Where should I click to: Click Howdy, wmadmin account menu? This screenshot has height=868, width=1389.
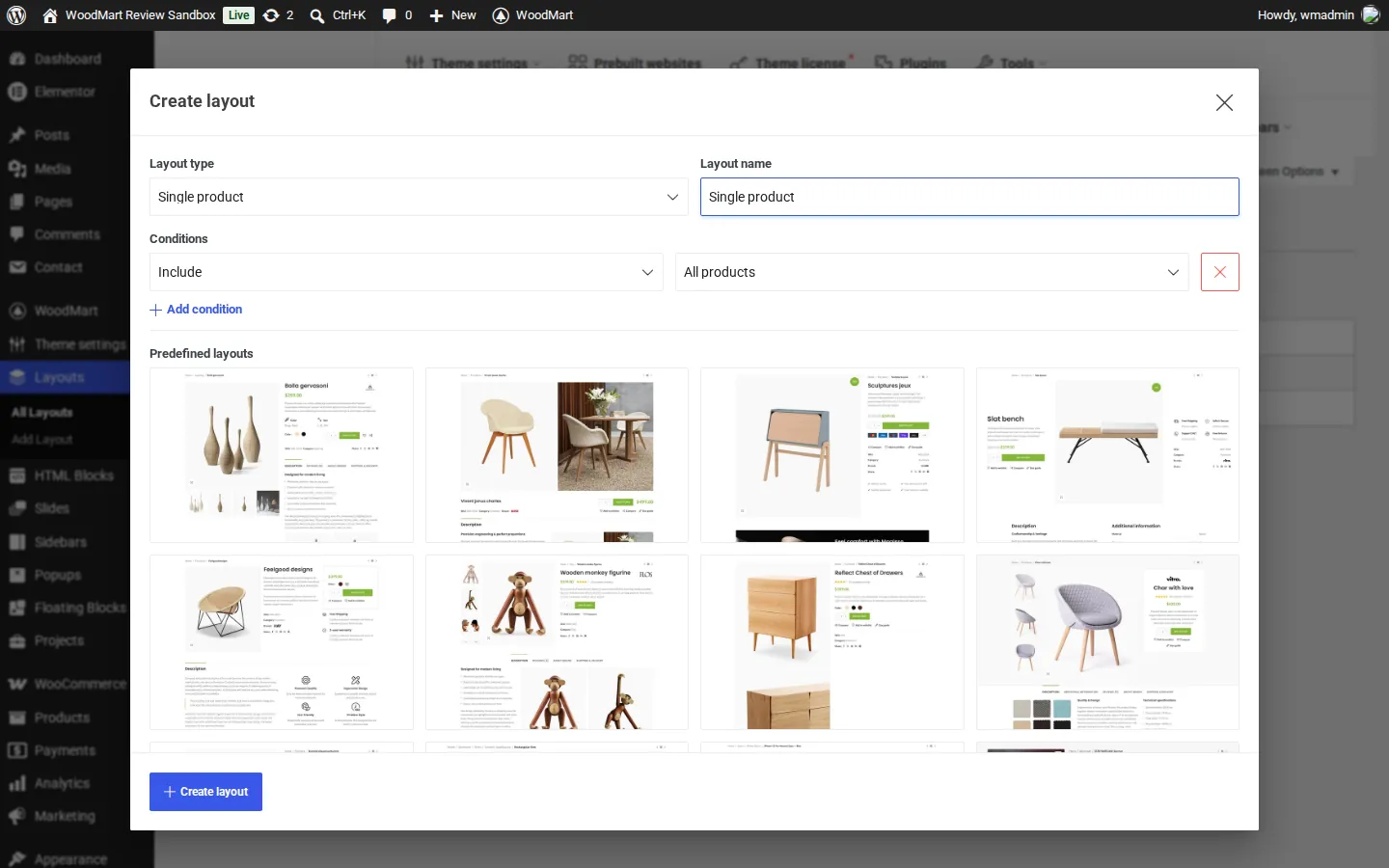(x=1319, y=15)
